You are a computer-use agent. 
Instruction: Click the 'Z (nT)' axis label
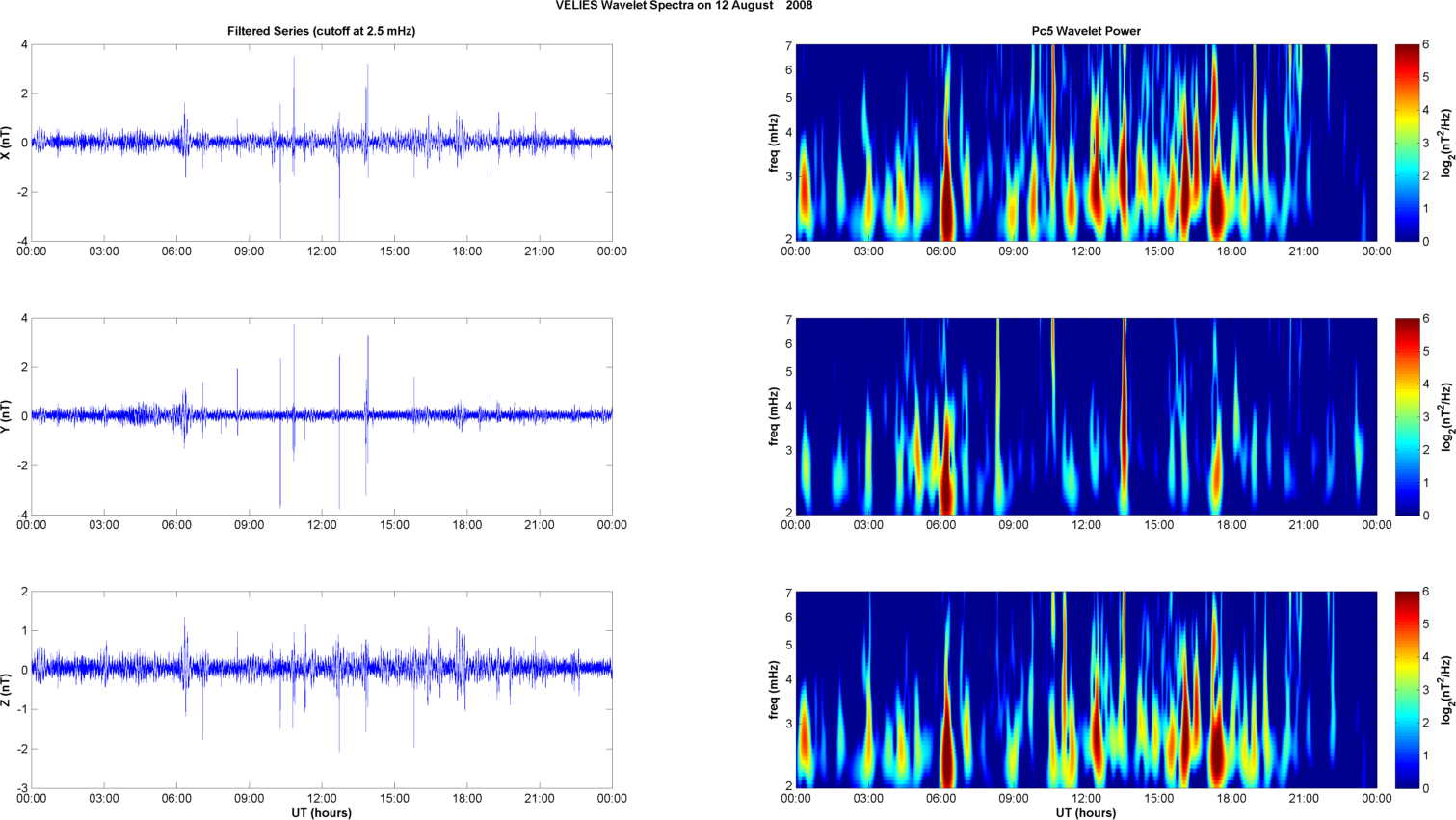(7, 690)
